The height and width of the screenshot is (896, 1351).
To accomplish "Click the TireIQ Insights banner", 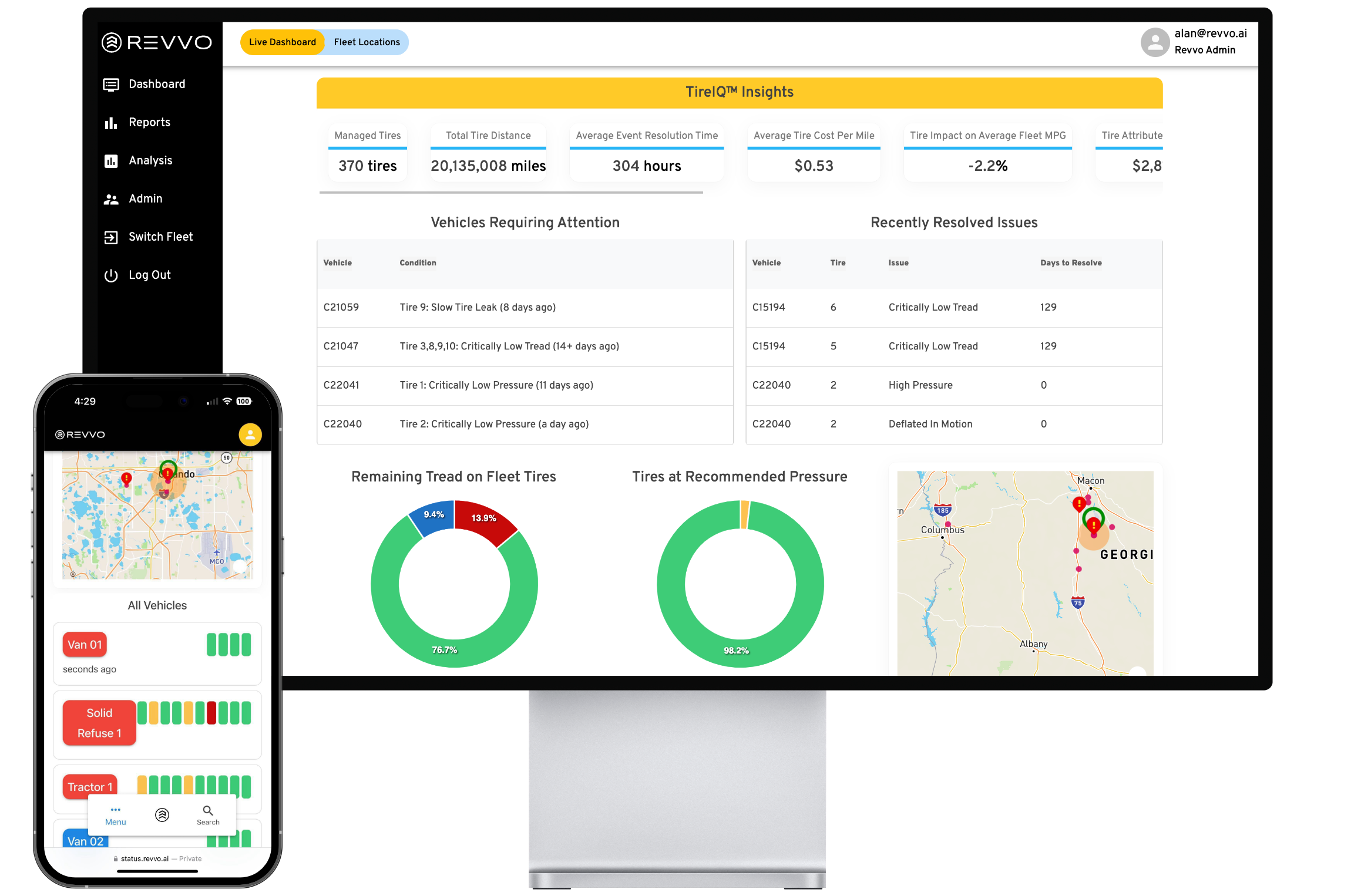I will (740, 93).
